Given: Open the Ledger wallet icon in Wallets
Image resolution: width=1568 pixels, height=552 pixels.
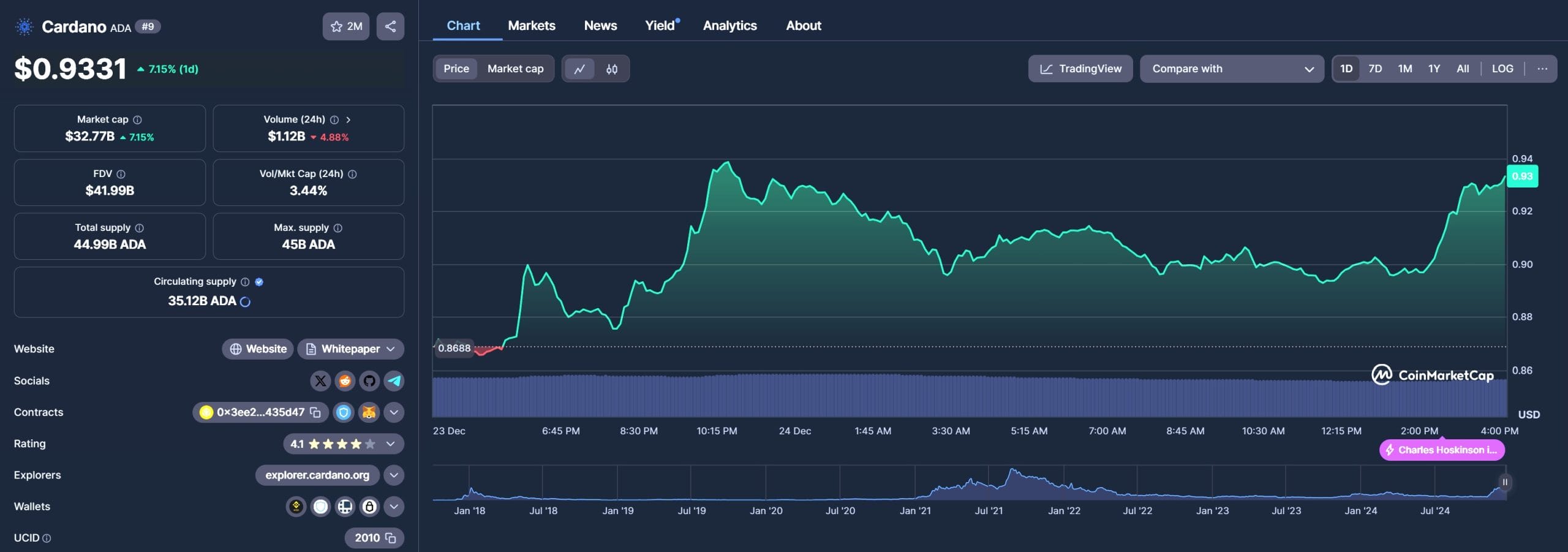Looking at the screenshot, I should click(x=345, y=507).
